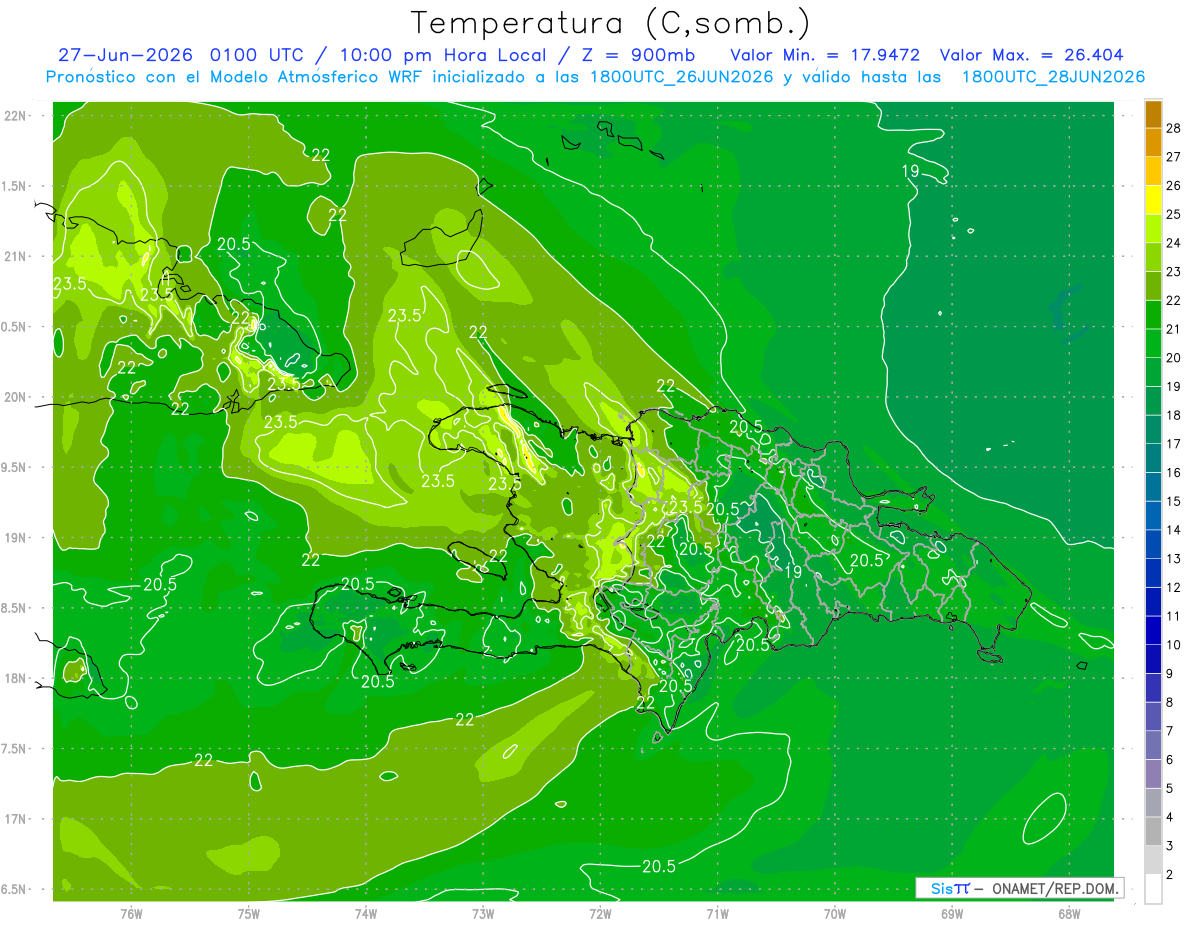This screenshot has height=927, width=1200.
Task: Click the color scale label "10"
Action: [x=1174, y=645]
